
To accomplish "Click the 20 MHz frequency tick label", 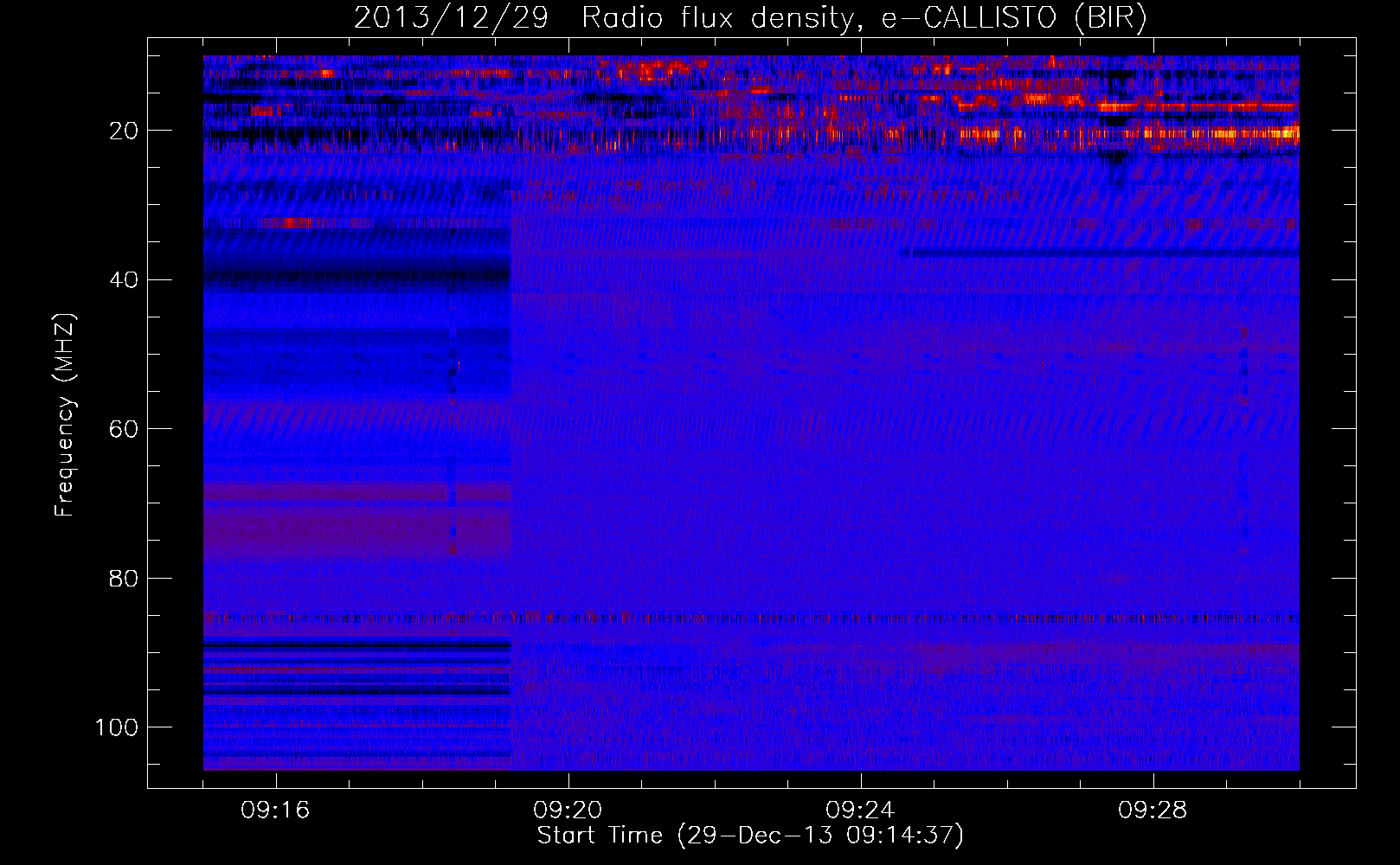I will tap(124, 131).
